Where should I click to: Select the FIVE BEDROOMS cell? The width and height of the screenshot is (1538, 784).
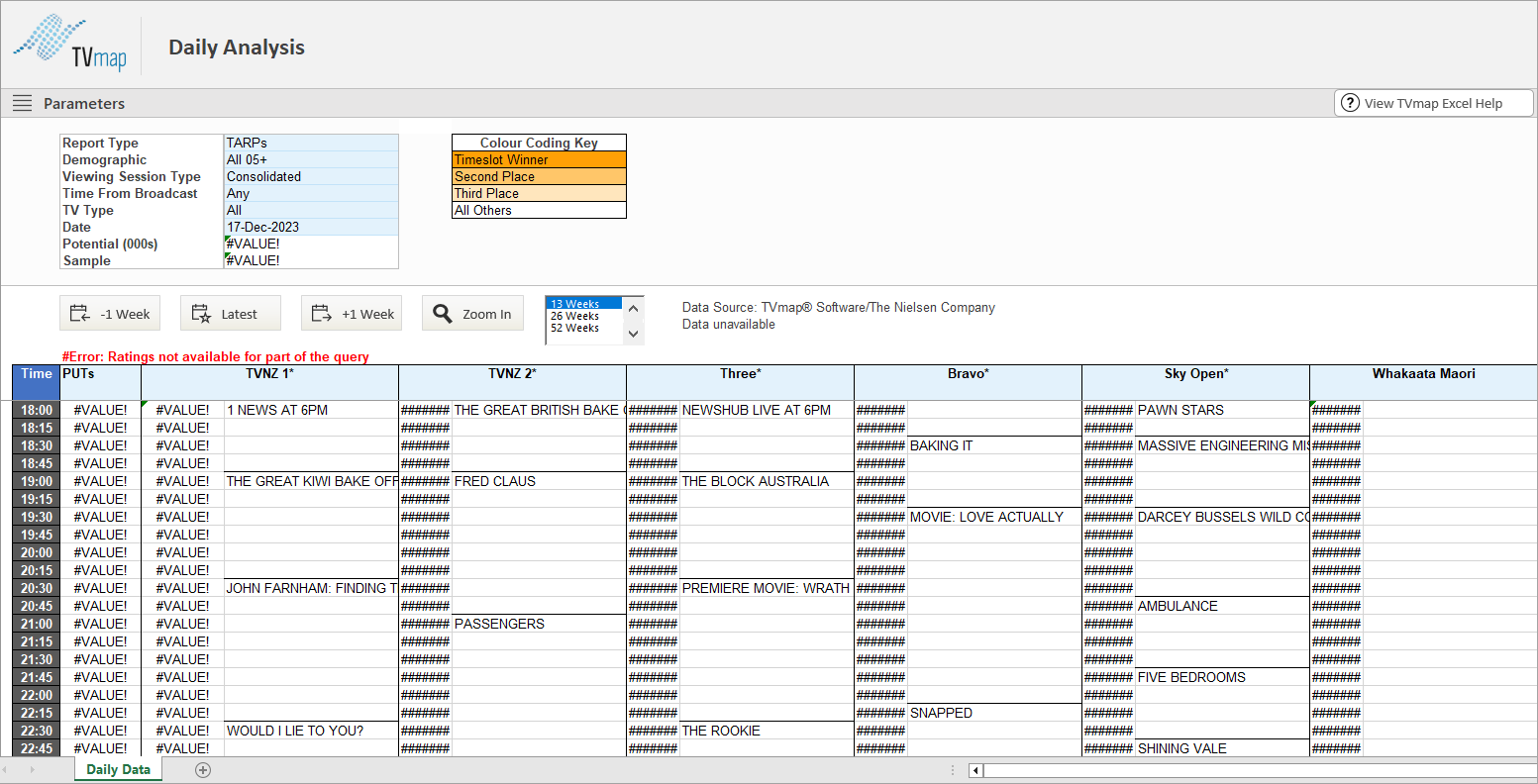[x=1222, y=677]
